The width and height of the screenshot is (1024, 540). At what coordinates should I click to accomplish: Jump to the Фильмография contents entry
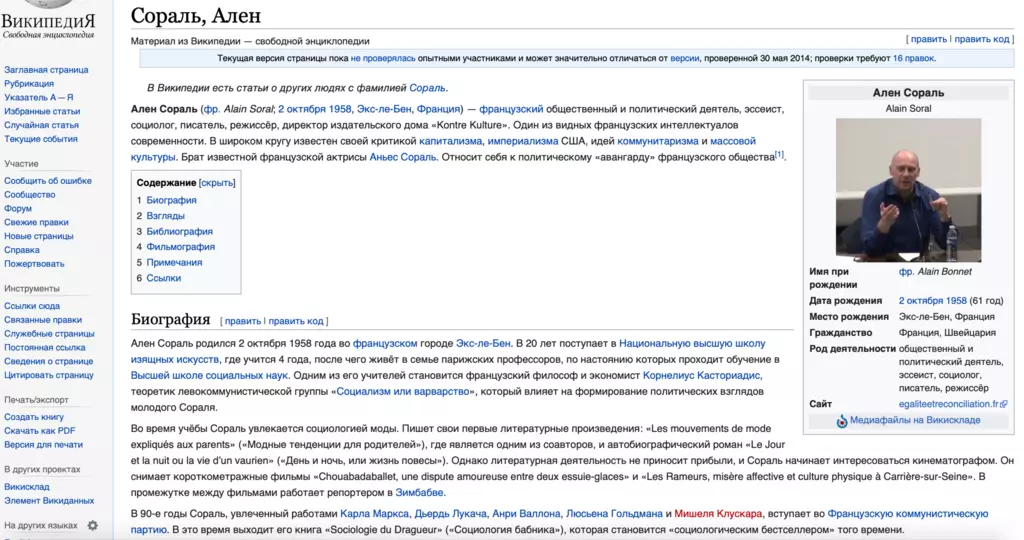pos(180,247)
